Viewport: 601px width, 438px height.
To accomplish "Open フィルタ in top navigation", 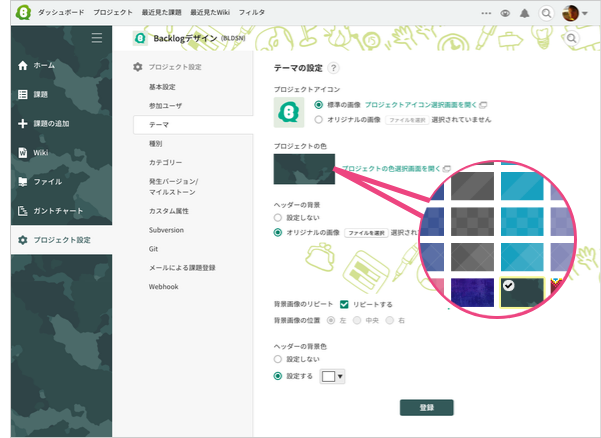I will click(252, 13).
